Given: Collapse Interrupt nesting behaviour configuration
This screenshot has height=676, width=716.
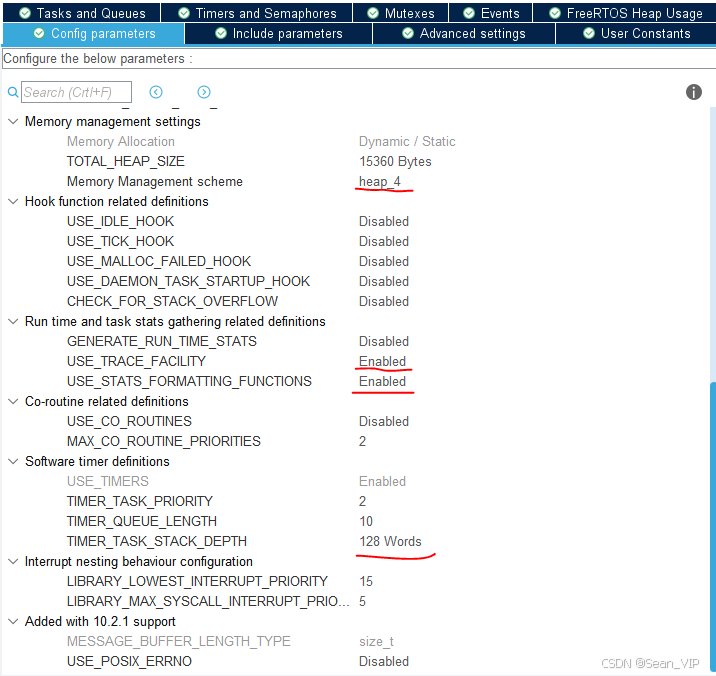Looking at the screenshot, I should pos(13,561).
